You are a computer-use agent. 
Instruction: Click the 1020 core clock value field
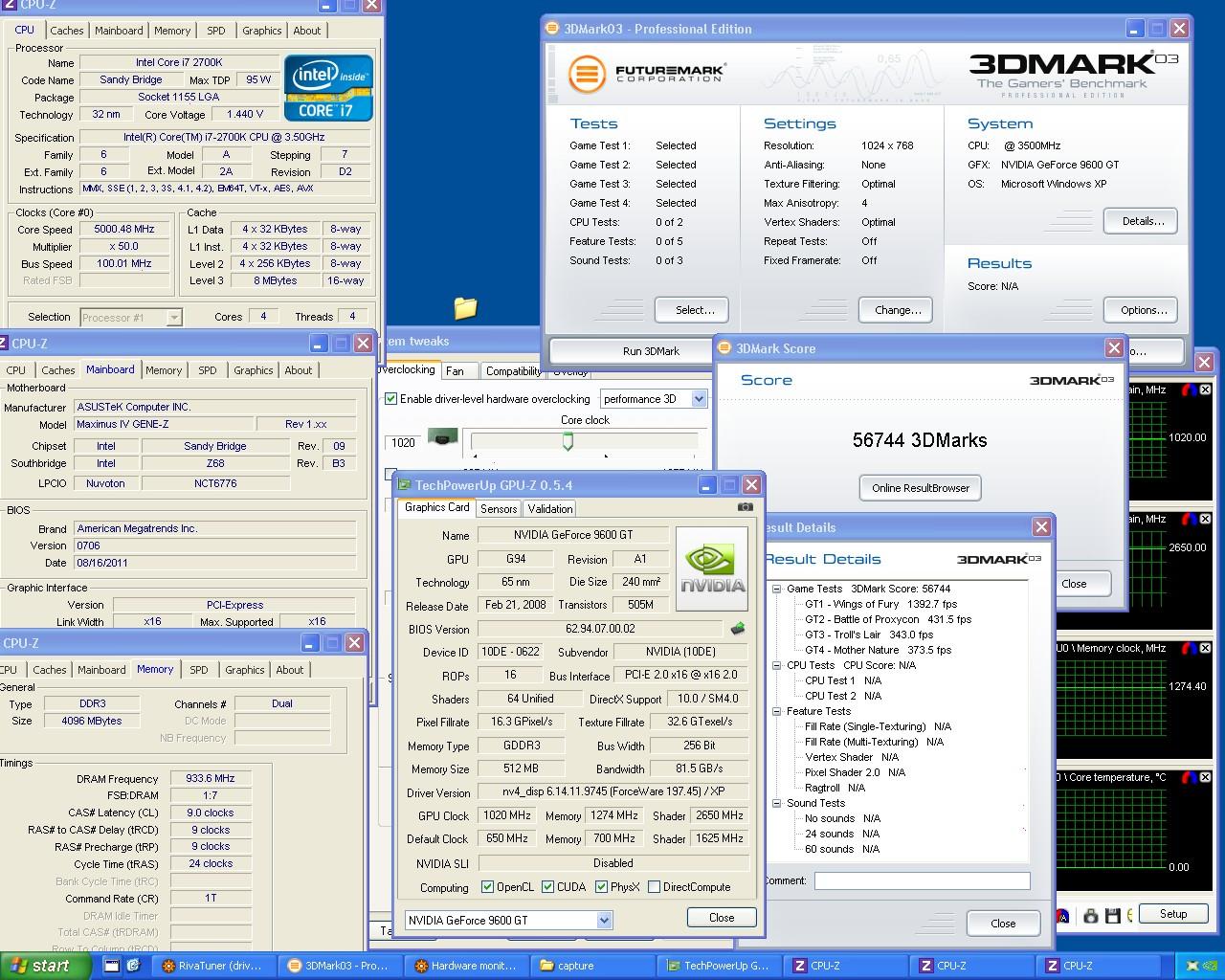[x=404, y=442]
